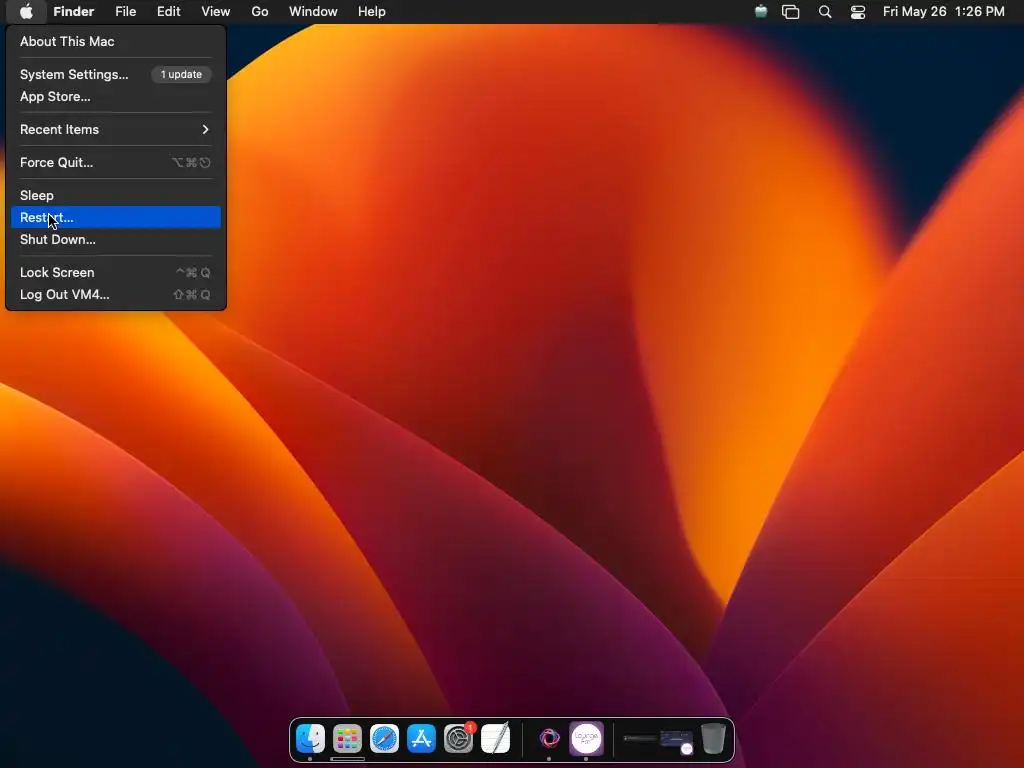The height and width of the screenshot is (768, 1024).
Task: Open Spotlight search magnifier icon
Action: point(825,12)
